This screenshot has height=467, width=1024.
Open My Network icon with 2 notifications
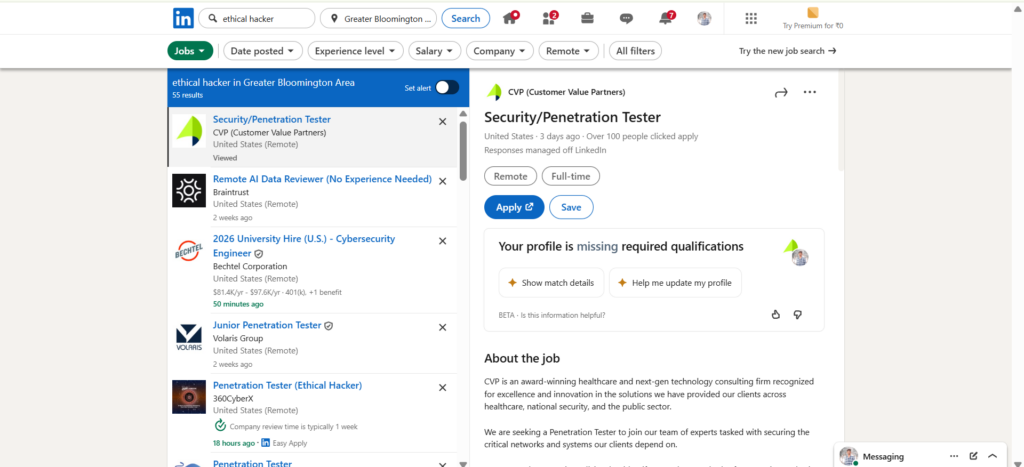click(x=549, y=18)
